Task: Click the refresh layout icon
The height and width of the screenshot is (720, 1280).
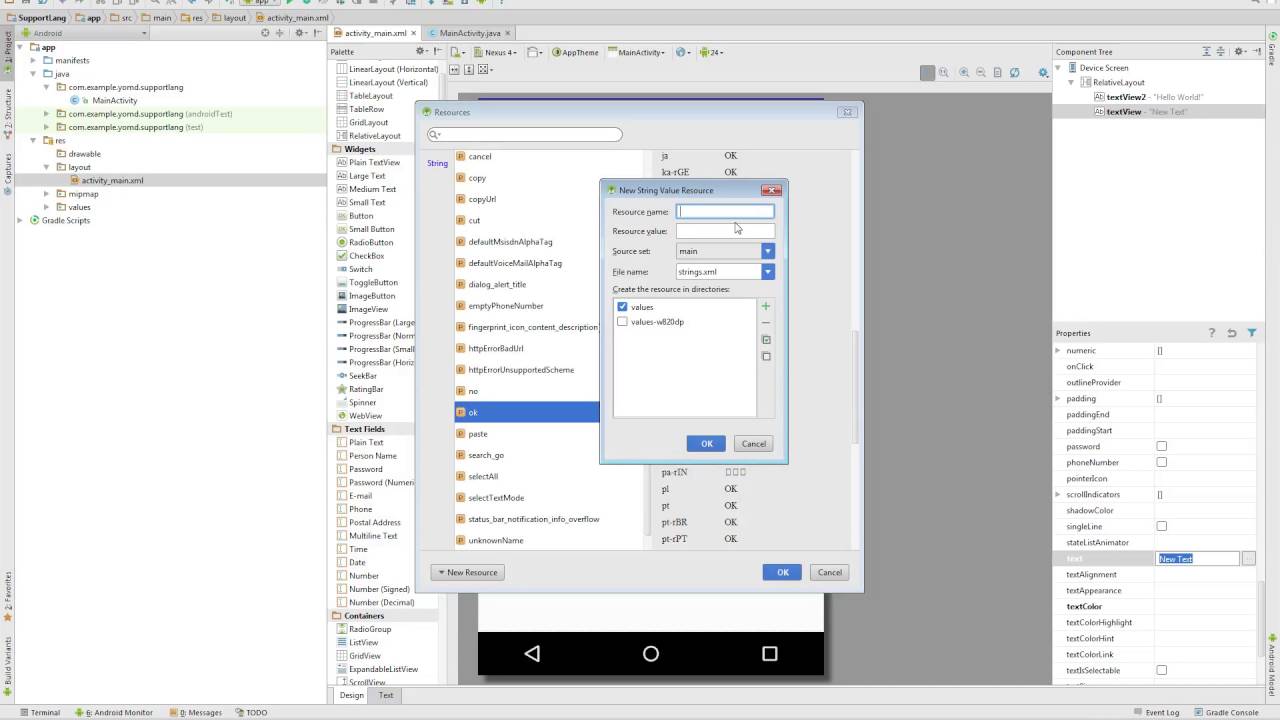Action: tap(1015, 72)
